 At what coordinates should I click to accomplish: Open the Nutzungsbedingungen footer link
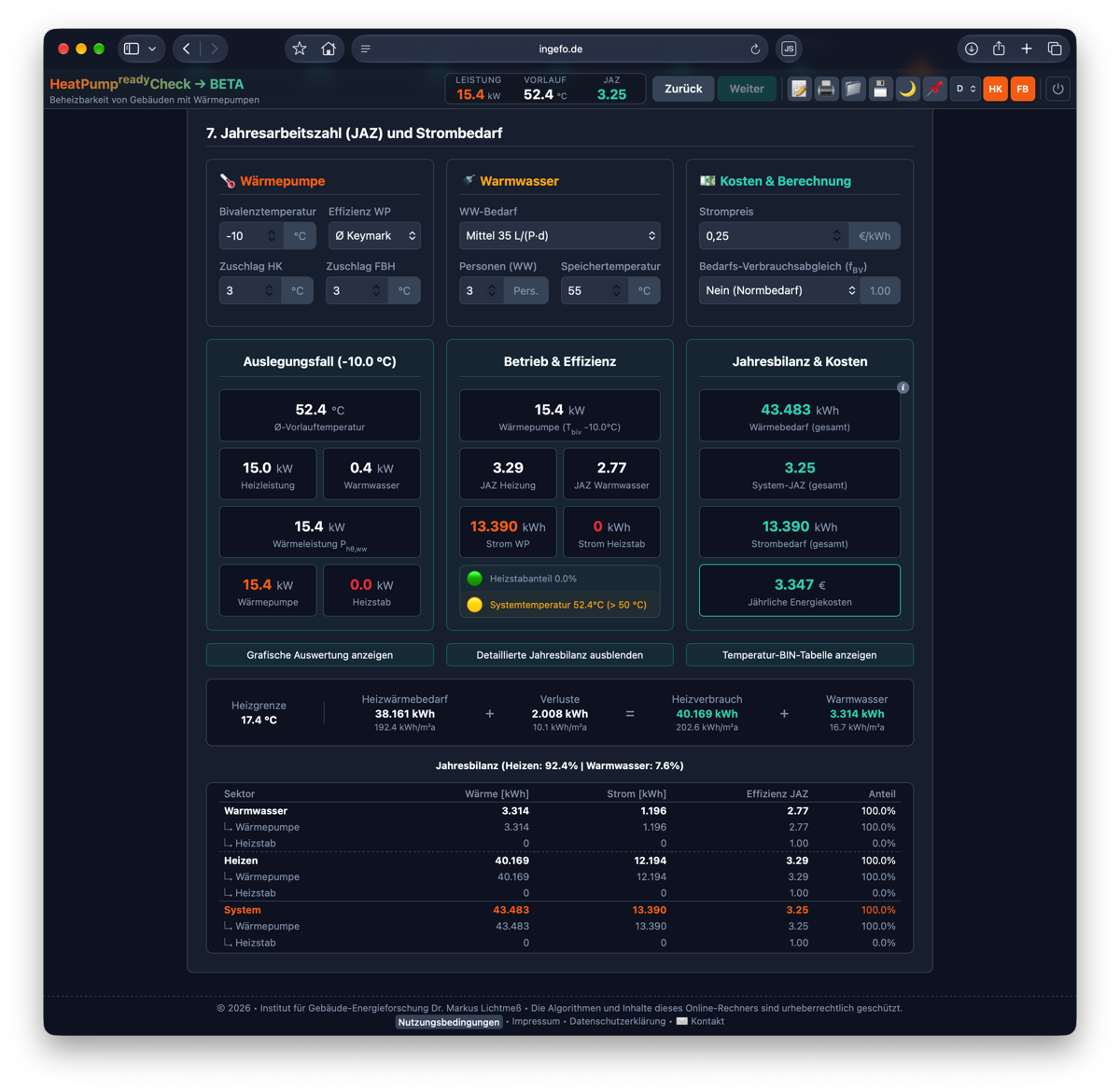[x=449, y=1022]
